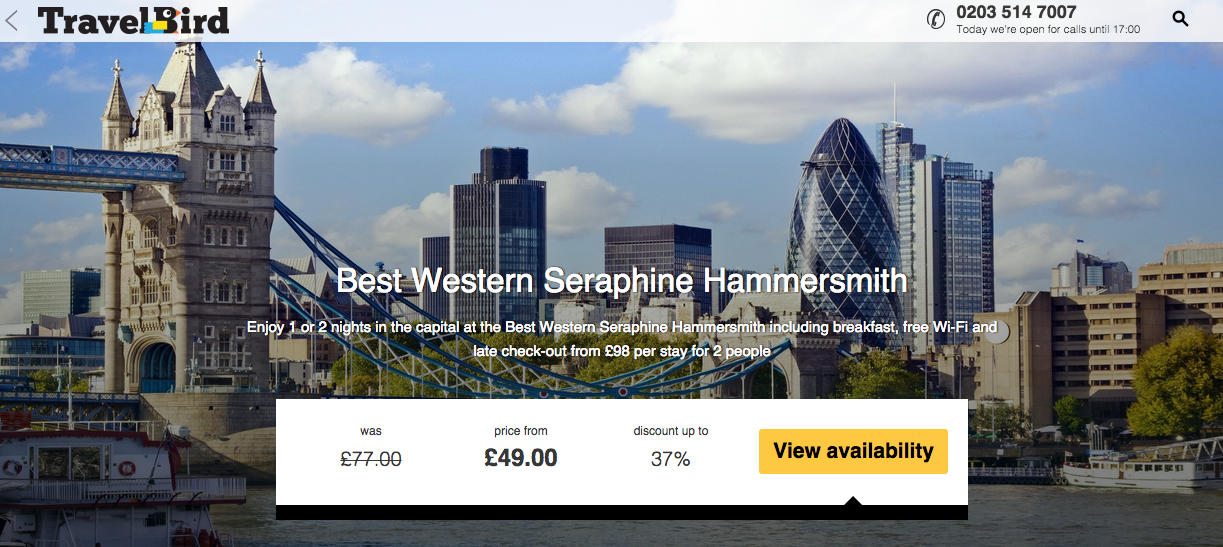Click the telephone handset icon
1223x547 pixels.
pyautogui.click(x=936, y=19)
